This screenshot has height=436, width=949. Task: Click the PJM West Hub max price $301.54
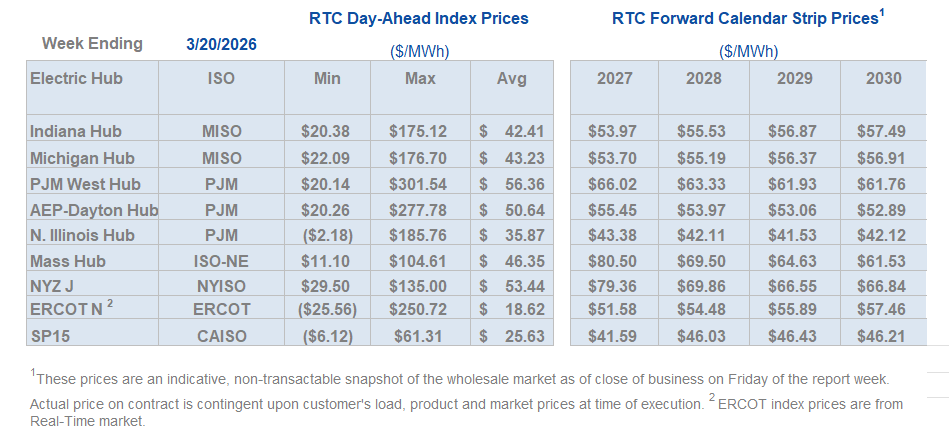(x=418, y=184)
